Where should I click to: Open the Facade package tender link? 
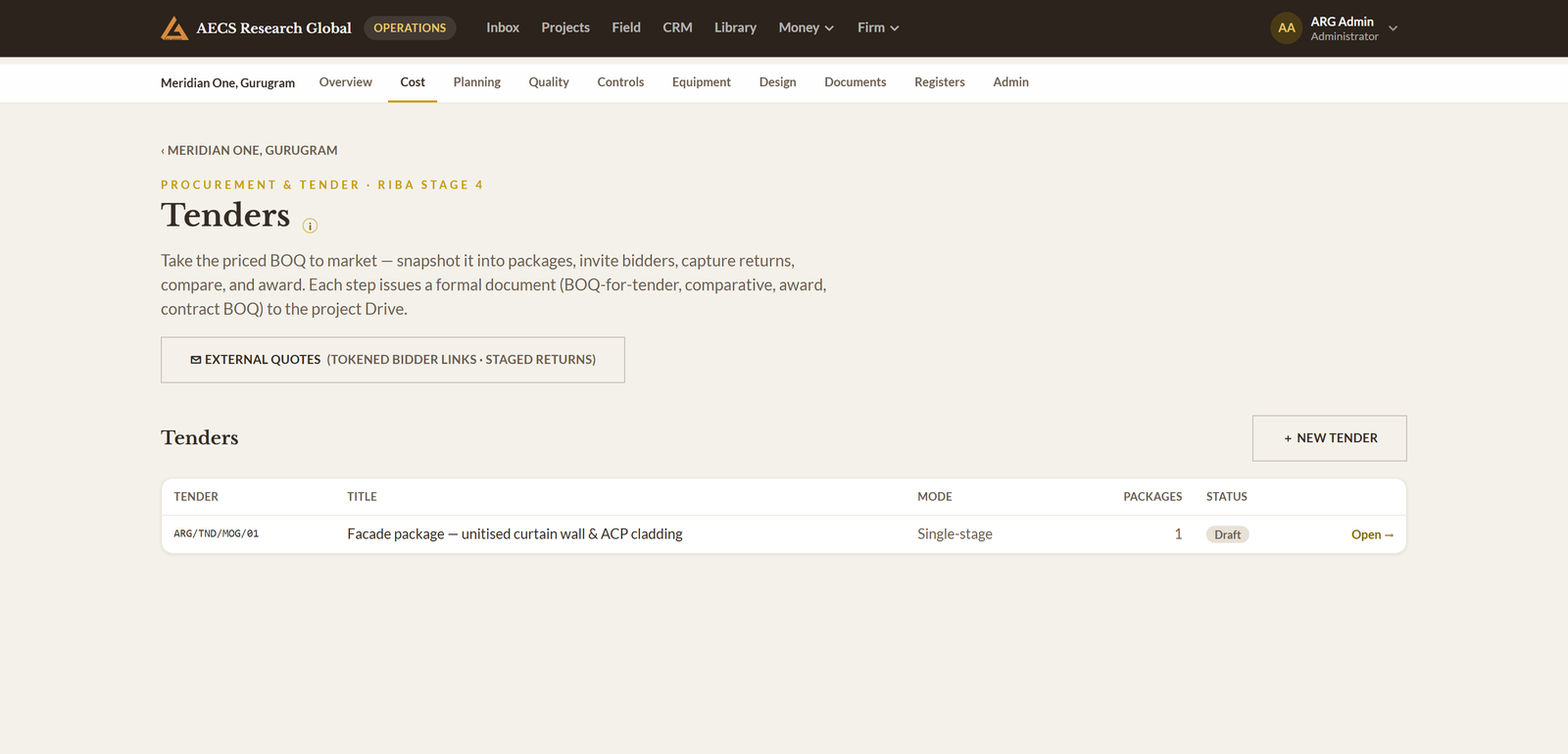(x=1372, y=534)
